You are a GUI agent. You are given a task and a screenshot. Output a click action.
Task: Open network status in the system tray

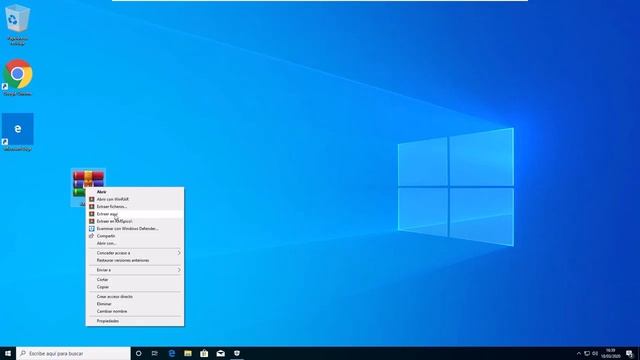587,353
